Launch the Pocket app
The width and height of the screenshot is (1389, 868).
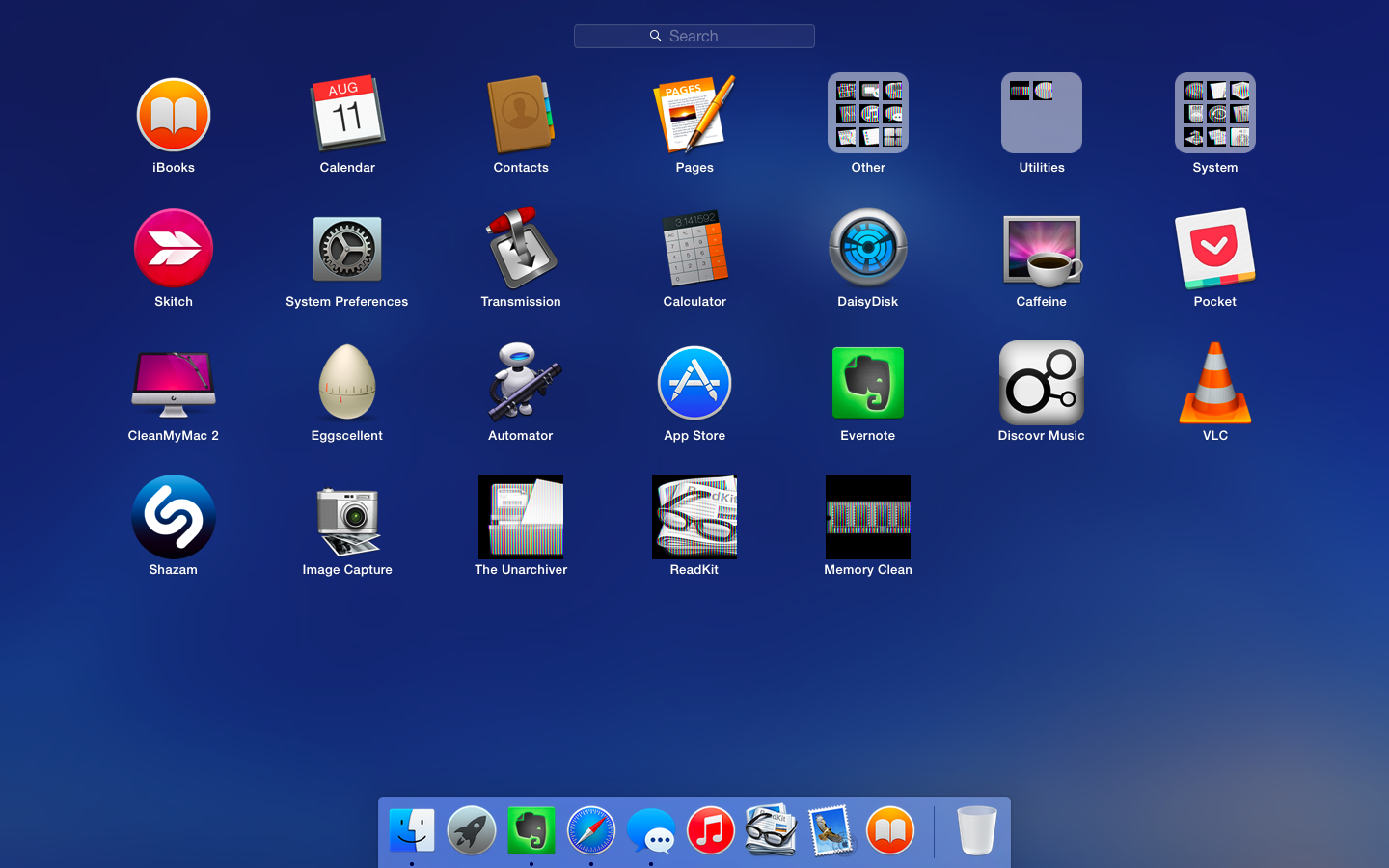(1215, 248)
